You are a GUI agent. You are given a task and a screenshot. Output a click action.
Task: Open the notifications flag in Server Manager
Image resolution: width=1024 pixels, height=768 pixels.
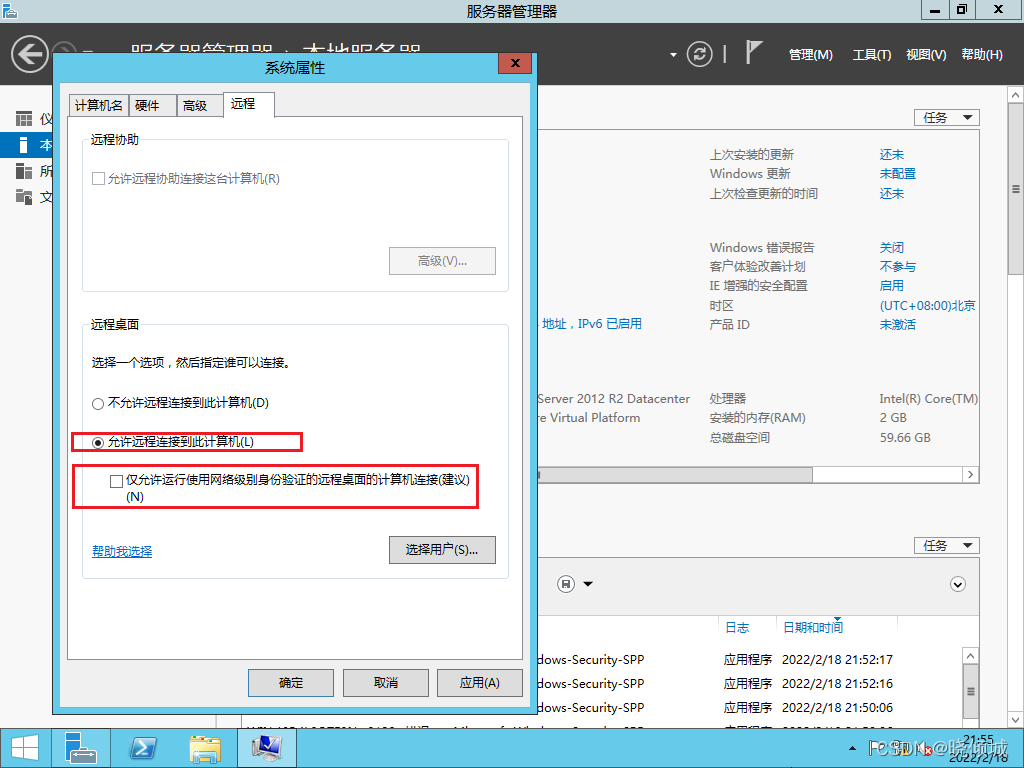coord(754,53)
